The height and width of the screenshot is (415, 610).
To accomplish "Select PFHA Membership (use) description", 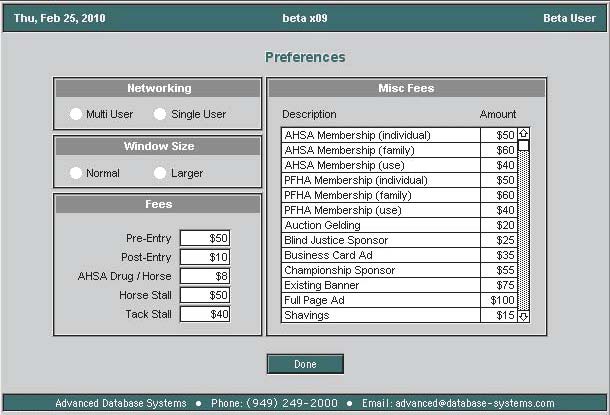I will coord(381,210).
